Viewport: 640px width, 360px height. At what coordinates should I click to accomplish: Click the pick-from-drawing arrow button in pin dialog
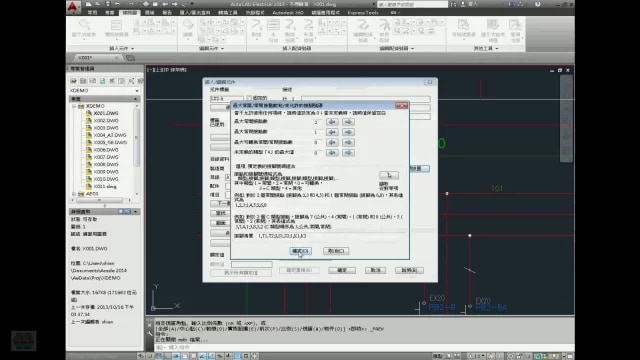[x=389, y=175]
